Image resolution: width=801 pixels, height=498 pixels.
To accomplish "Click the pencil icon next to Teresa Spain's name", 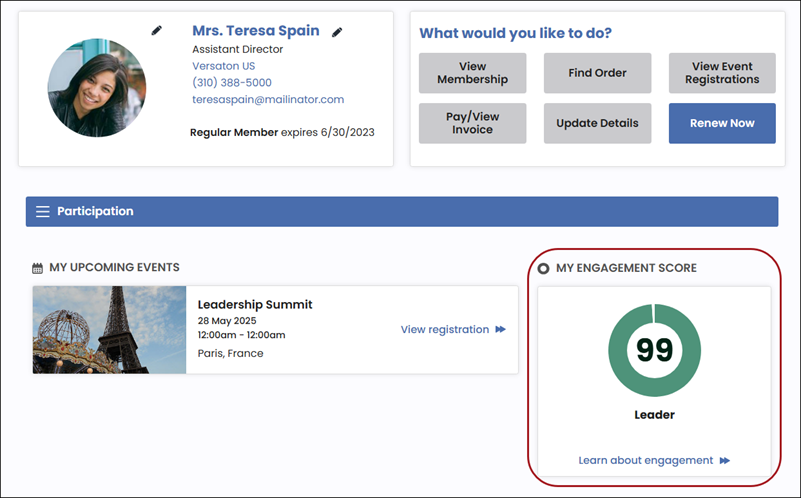I will tap(337, 33).
